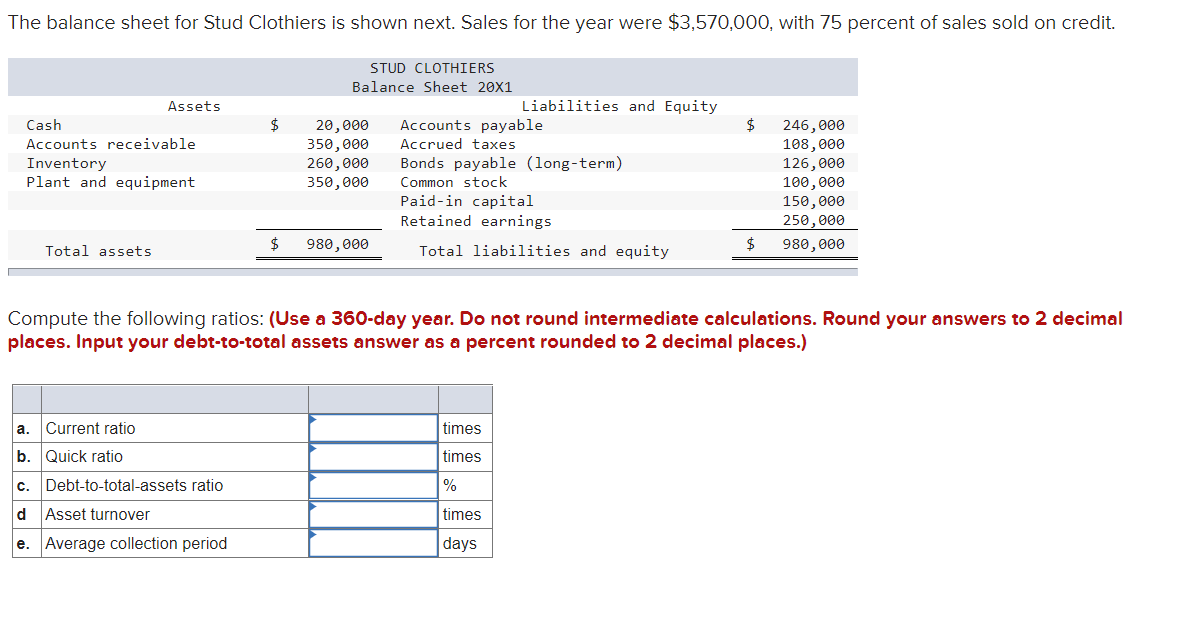Select the Inventory line in the balance sheet
This screenshot has width=1192, height=642.
click(x=66, y=162)
